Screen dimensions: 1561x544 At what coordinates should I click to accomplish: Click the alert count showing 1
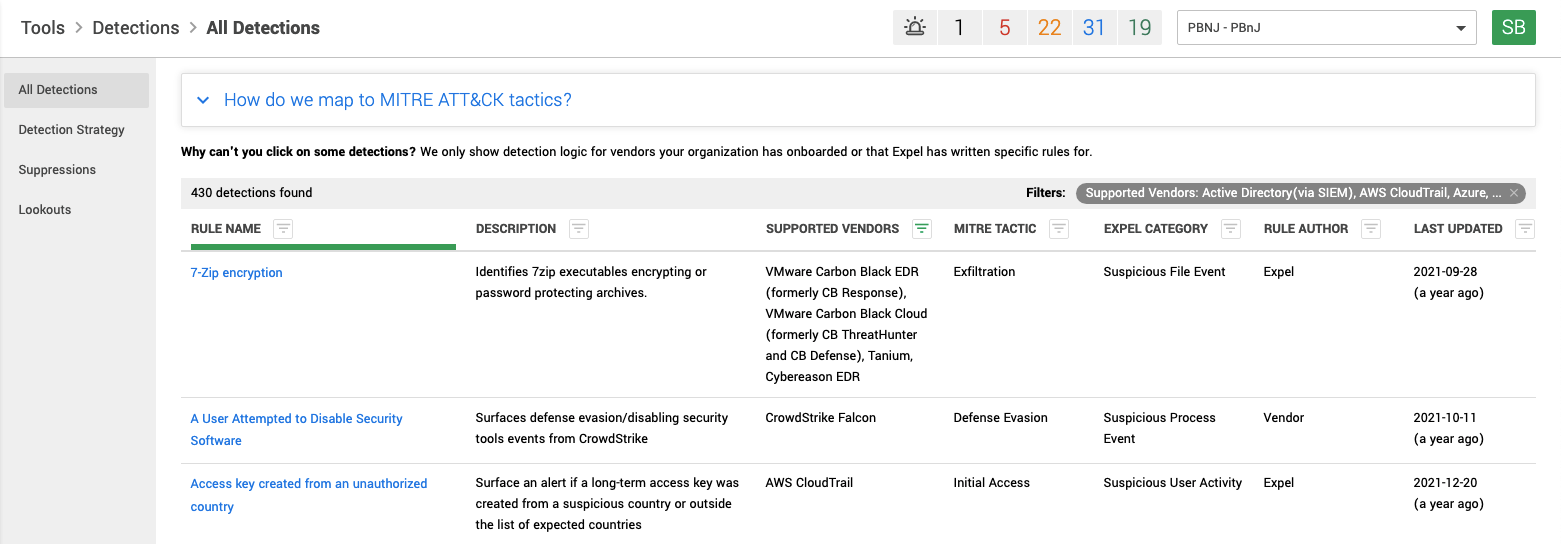pyautogui.click(x=959, y=27)
